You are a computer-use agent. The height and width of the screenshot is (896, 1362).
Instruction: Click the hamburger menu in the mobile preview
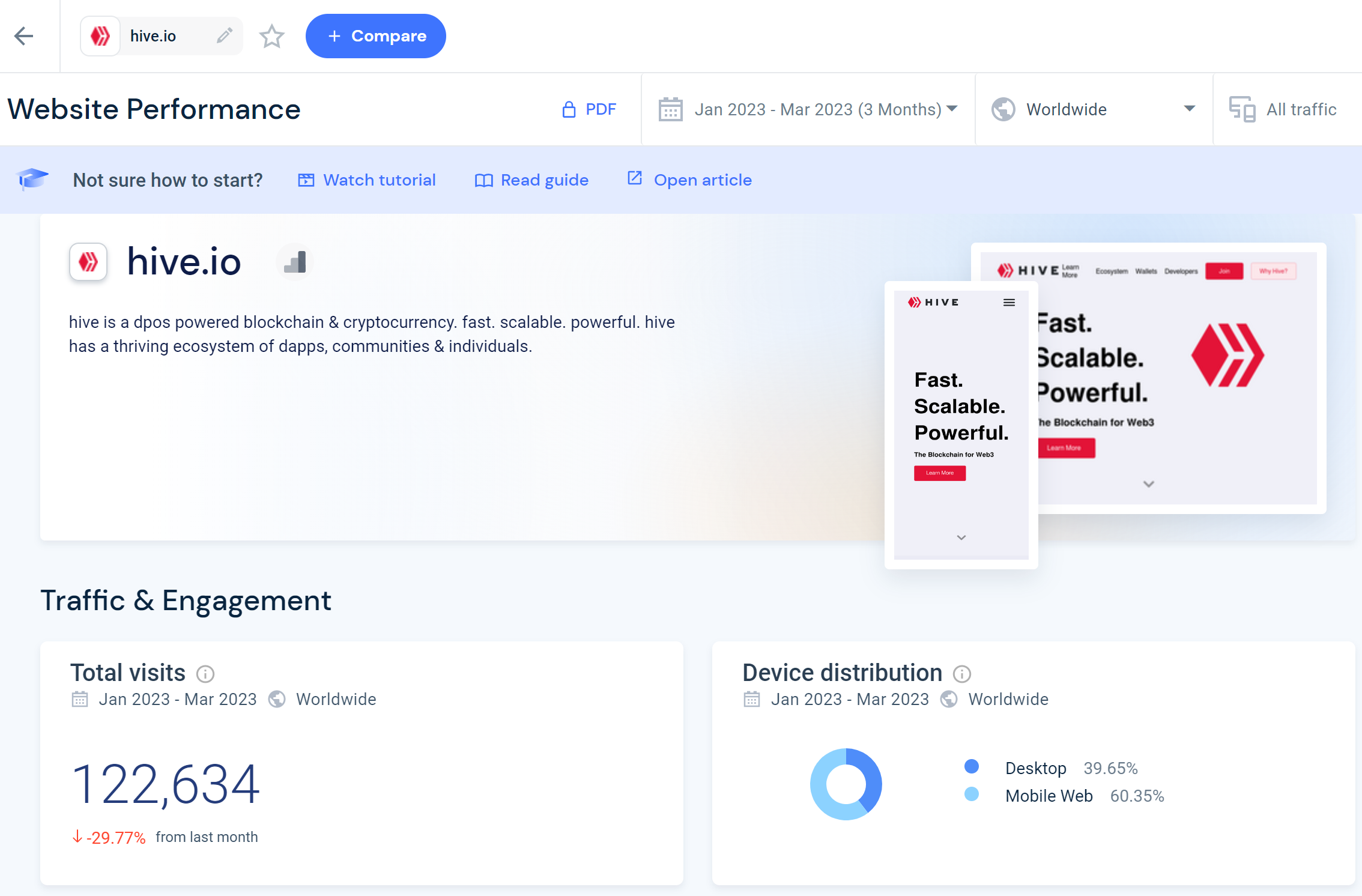point(1009,303)
